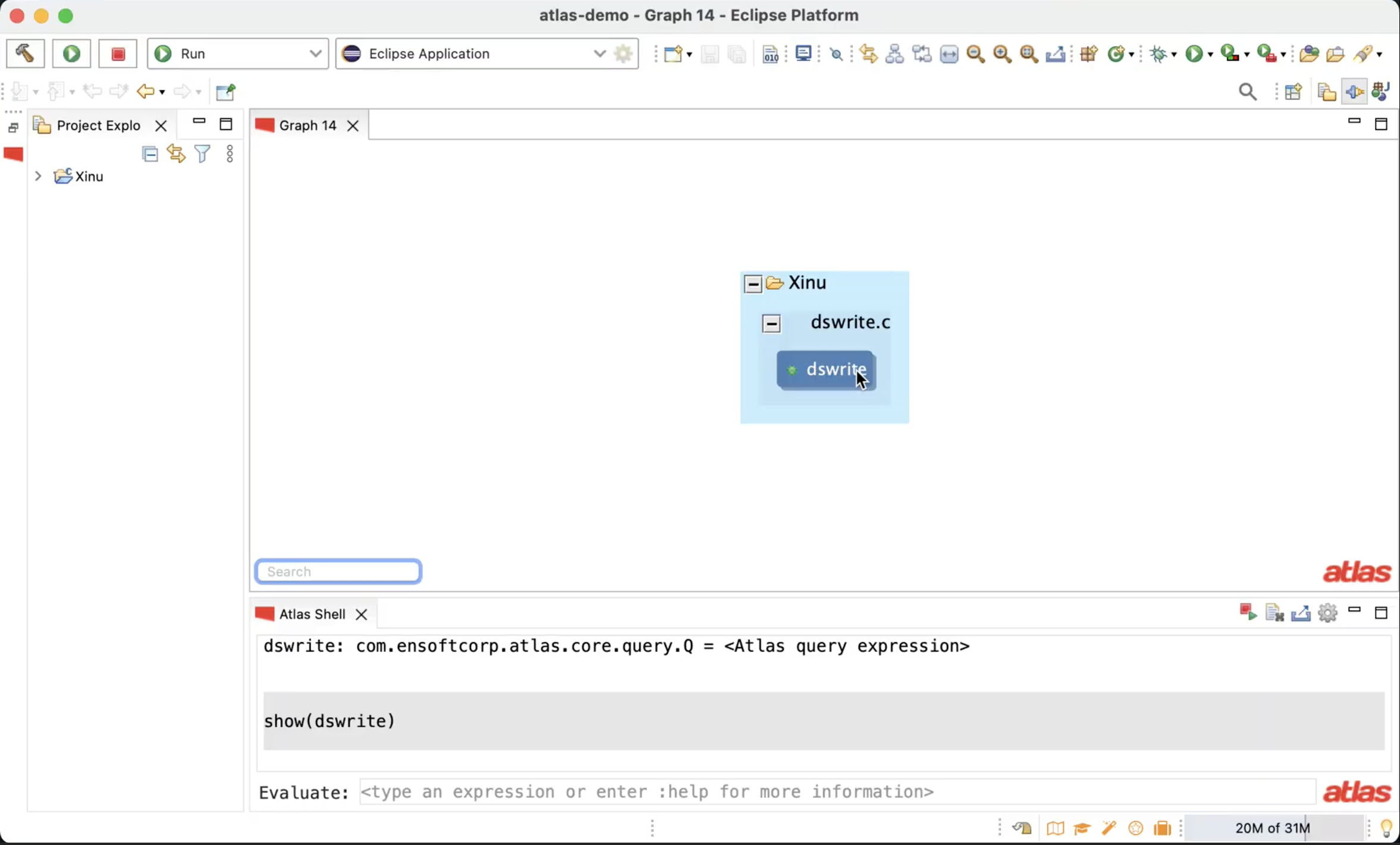
Task: Click the yellow swap arrows icon
Action: tap(868, 54)
